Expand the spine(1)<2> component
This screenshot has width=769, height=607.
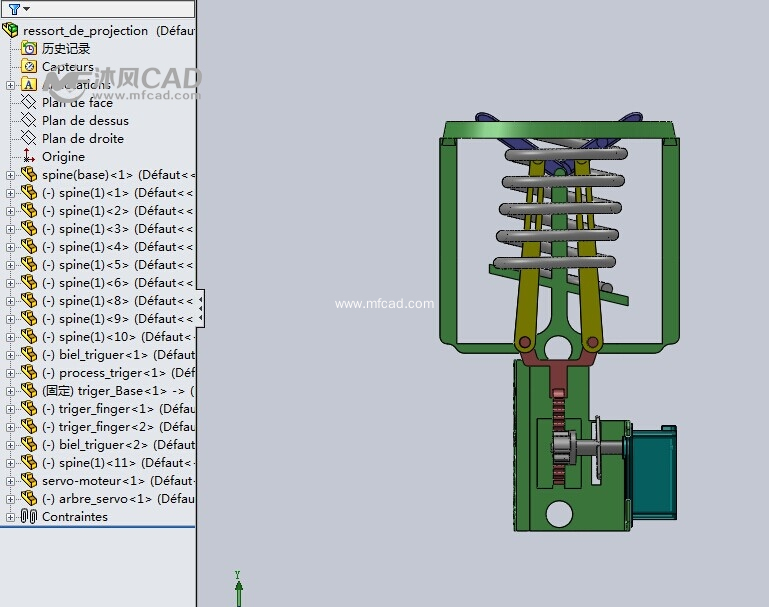[x=10, y=211]
